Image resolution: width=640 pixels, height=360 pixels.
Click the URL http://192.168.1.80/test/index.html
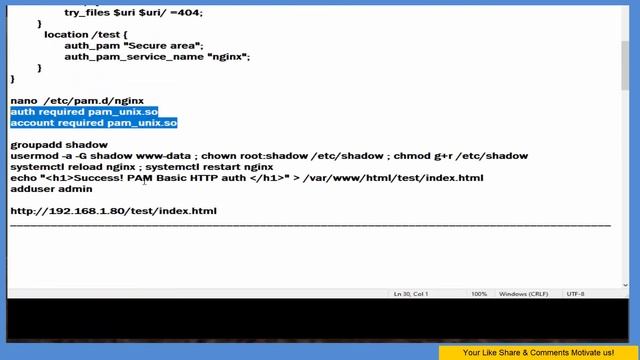(113, 211)
